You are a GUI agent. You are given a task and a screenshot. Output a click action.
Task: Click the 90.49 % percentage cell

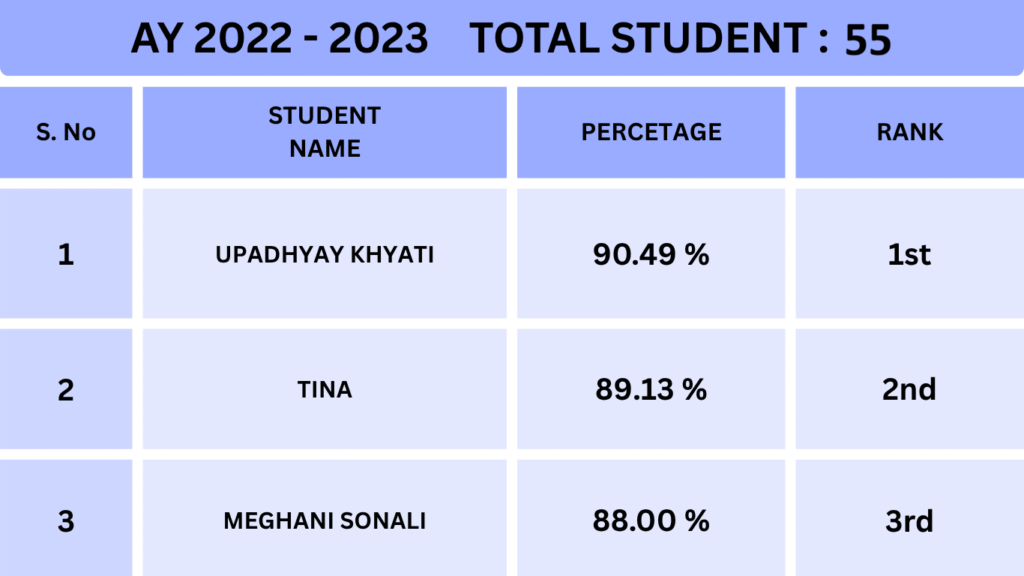(x=651, y=255)
